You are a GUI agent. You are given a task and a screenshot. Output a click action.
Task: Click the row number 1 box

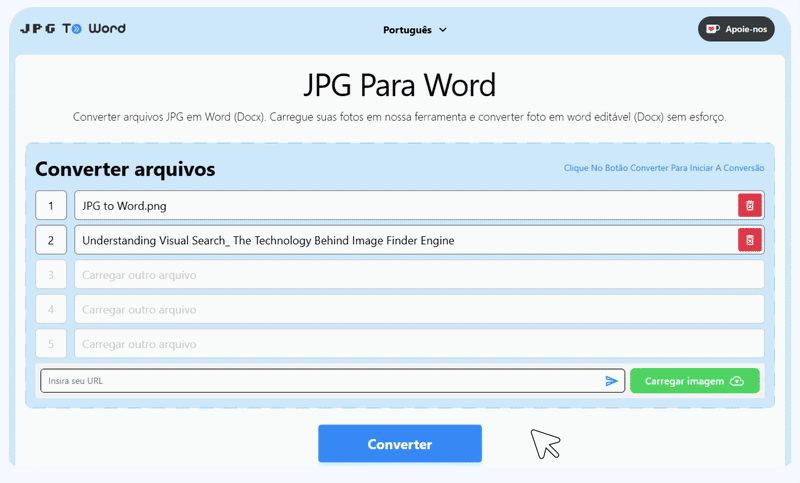click(x=51, y=206)
